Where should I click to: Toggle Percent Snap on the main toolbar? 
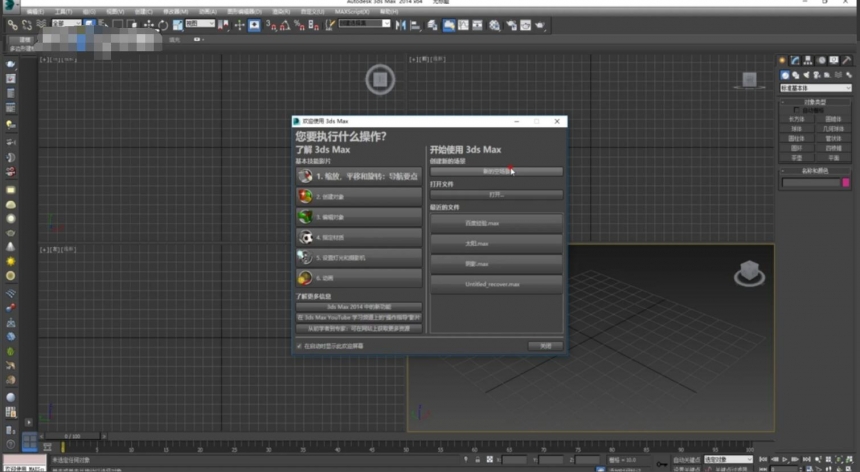click(x=299, y=25)
